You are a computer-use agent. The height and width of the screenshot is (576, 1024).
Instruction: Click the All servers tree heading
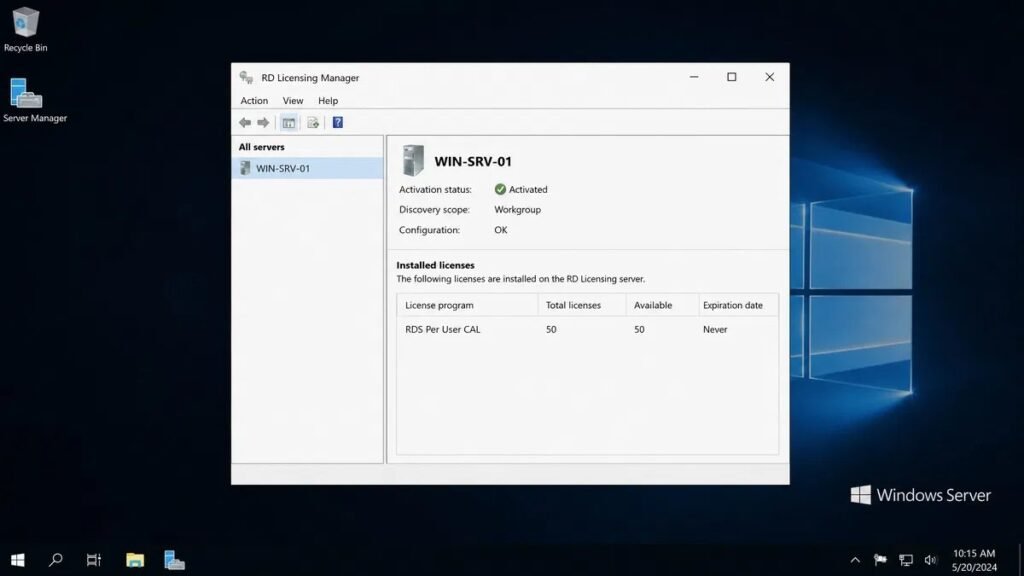261,147
